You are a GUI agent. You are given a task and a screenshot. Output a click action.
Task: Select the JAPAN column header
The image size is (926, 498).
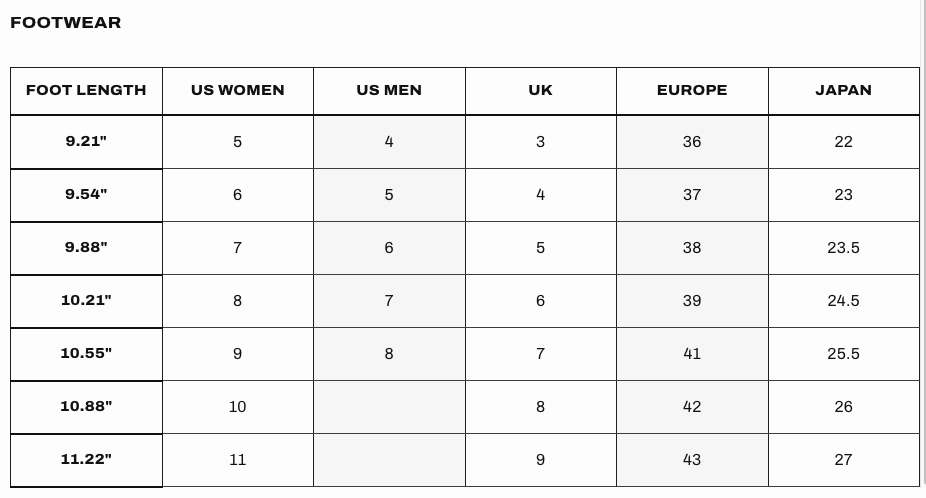[843, 90]
